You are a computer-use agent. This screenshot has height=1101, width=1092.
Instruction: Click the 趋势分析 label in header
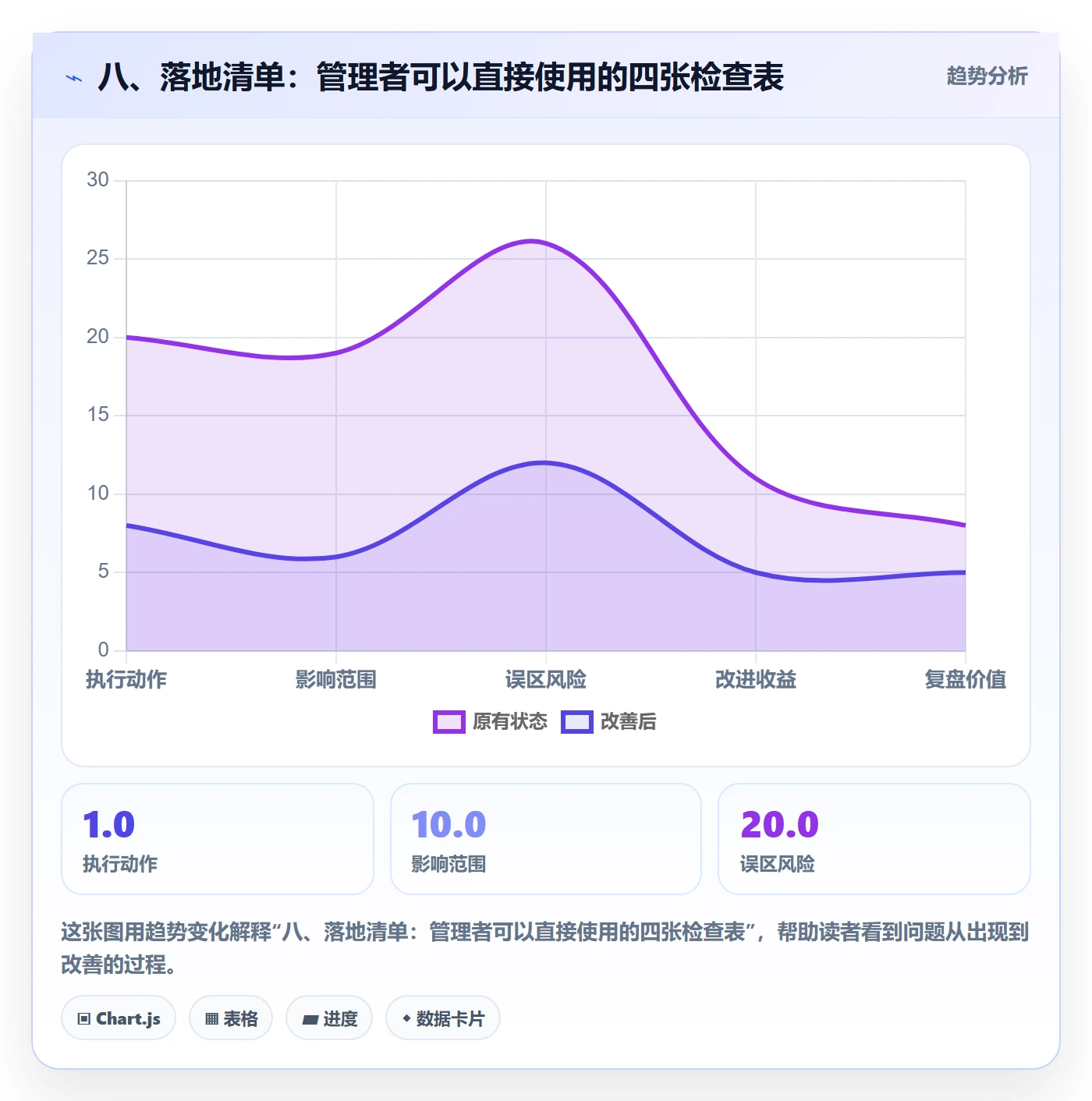[x=987, y=76]
